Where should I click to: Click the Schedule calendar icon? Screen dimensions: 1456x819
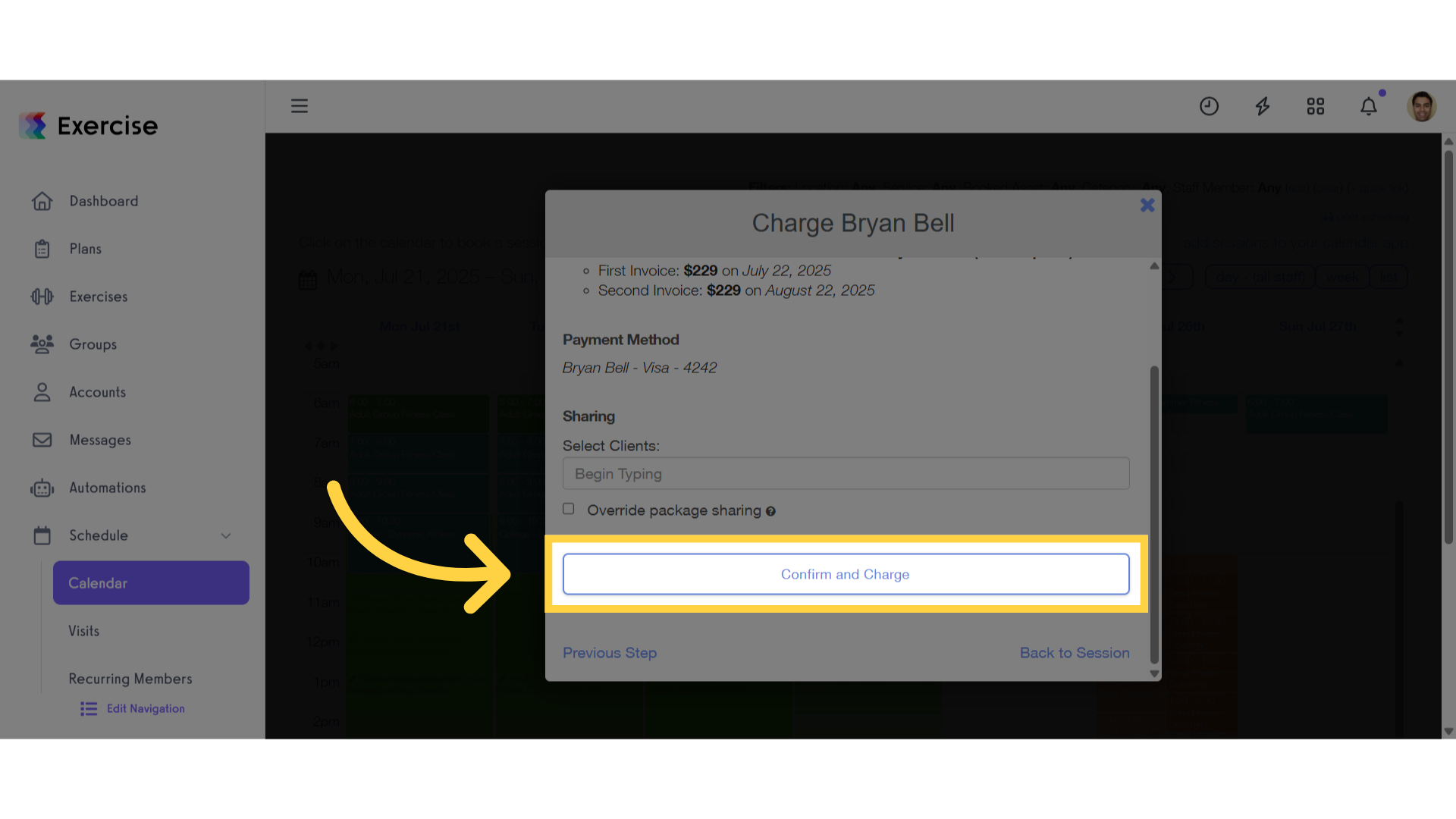42,535
